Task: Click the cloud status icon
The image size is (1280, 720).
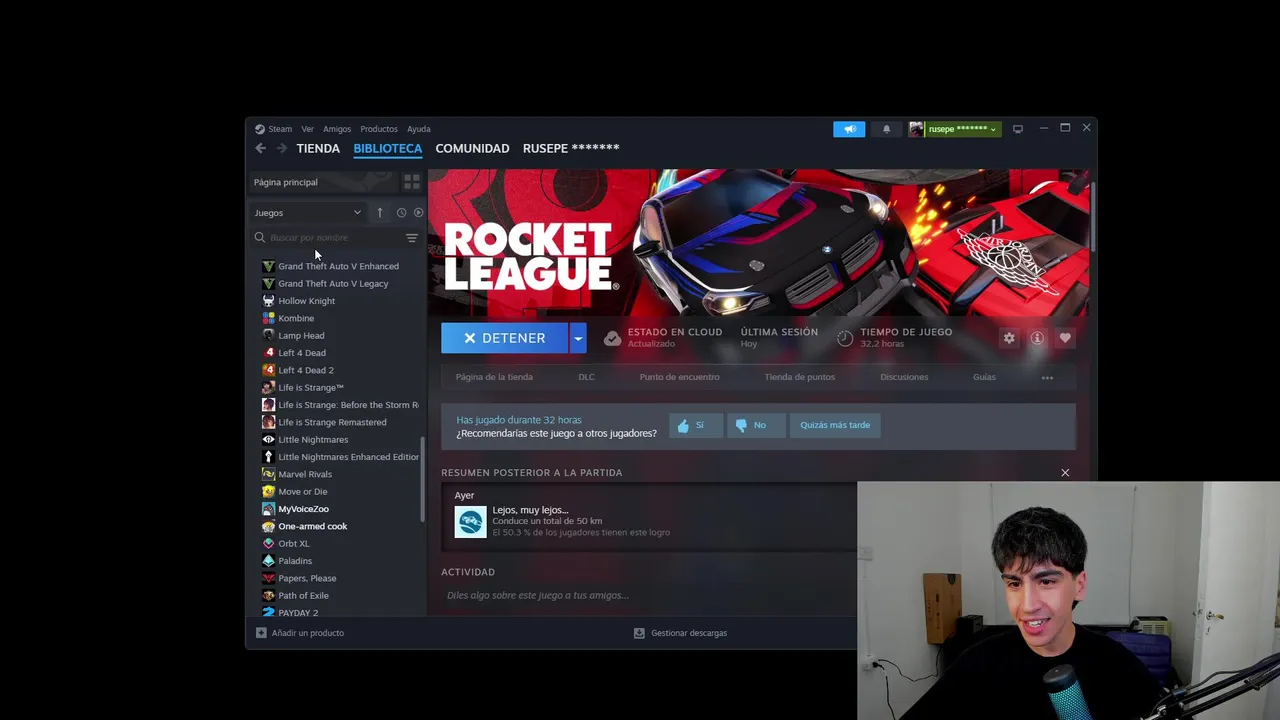Action: coord(612,338)
